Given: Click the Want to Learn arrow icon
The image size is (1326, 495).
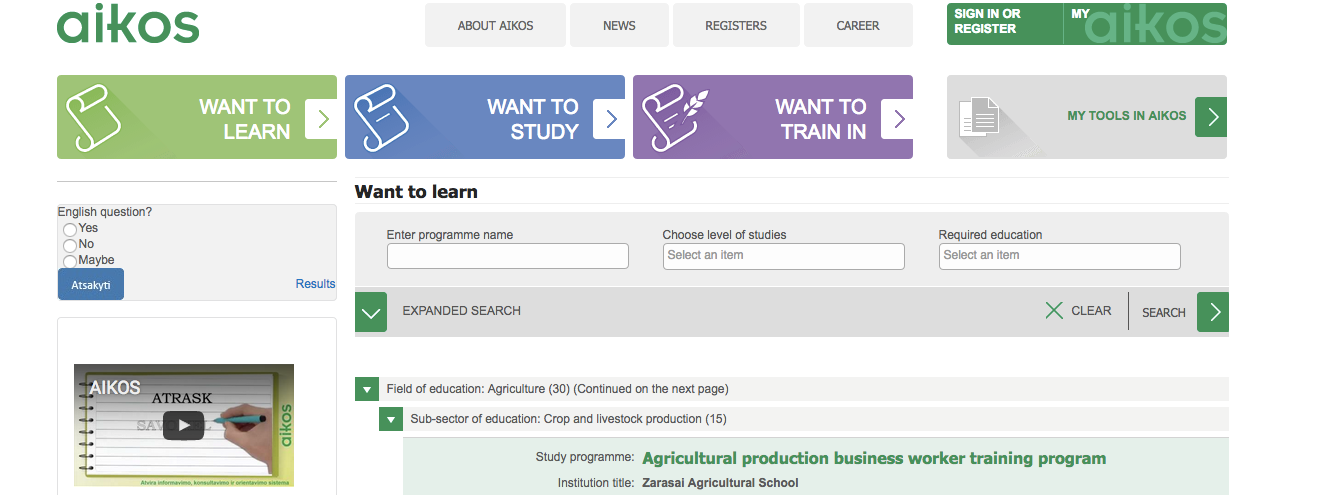Looking at the screenshot, I should (x=322, y=119).
